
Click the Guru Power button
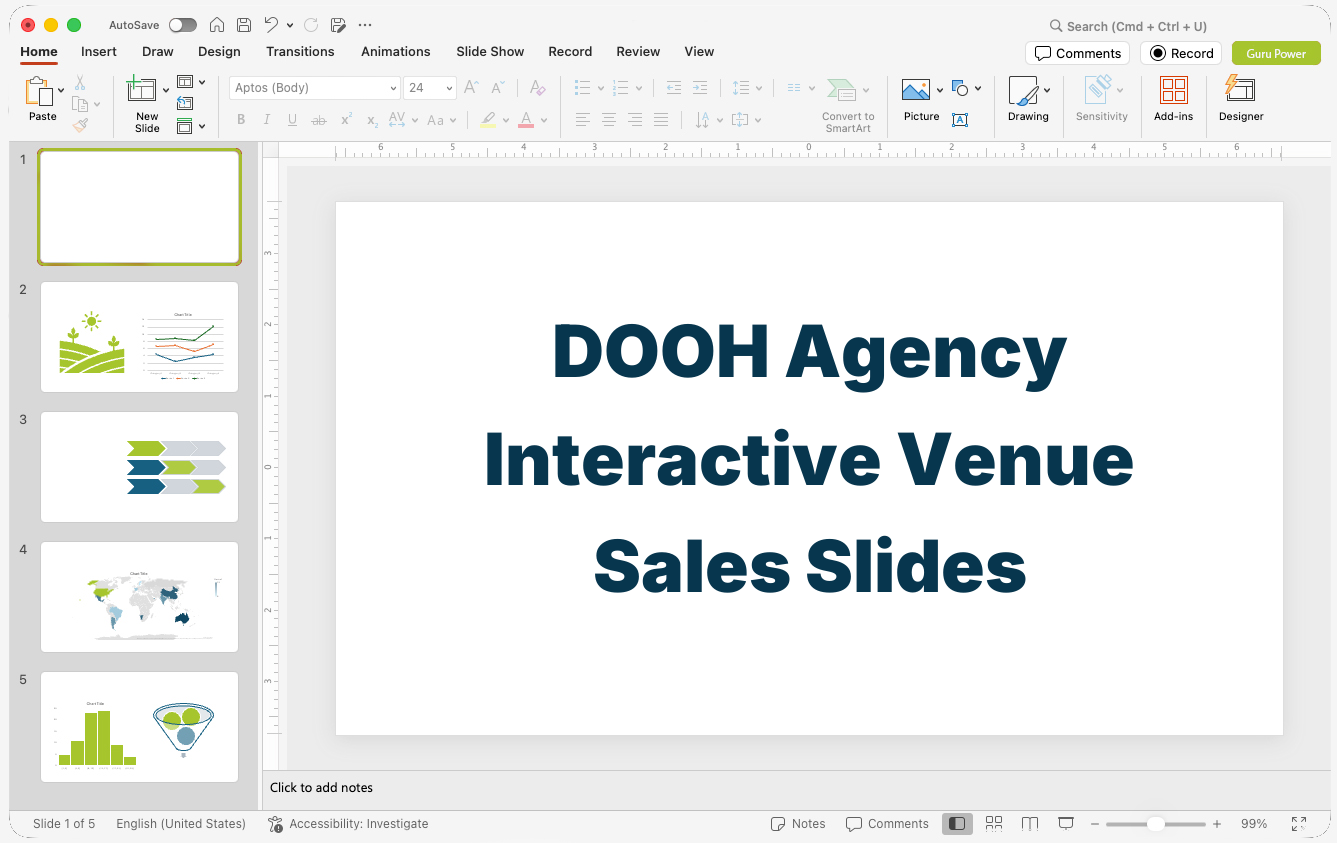[x=1276, y=53]
